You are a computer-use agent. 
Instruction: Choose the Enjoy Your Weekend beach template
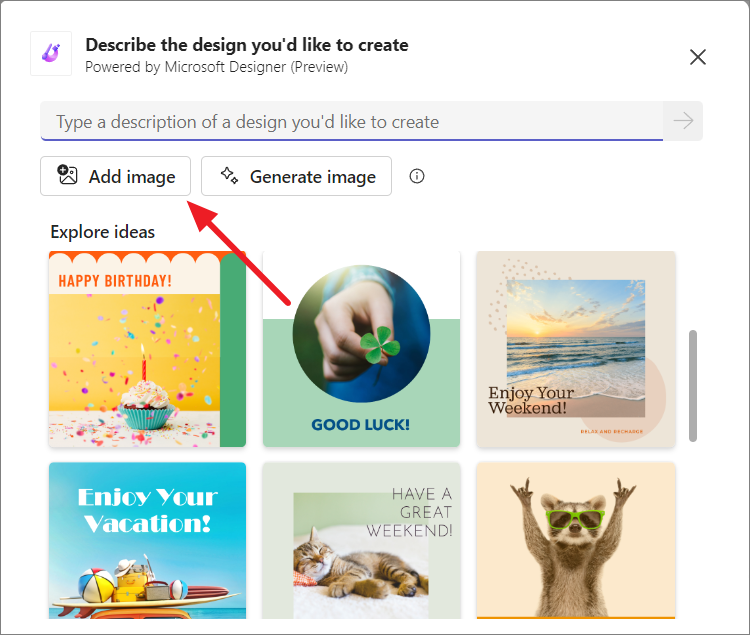pos(576,349)
